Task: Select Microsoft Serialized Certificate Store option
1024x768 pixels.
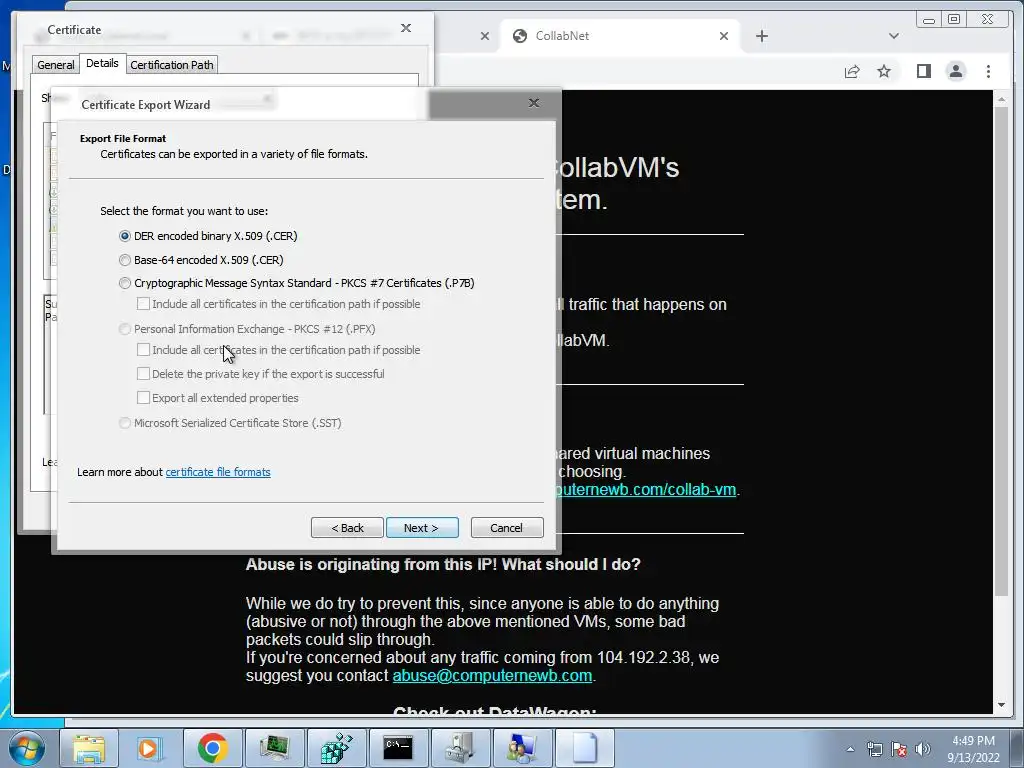Action: (230, 423)
